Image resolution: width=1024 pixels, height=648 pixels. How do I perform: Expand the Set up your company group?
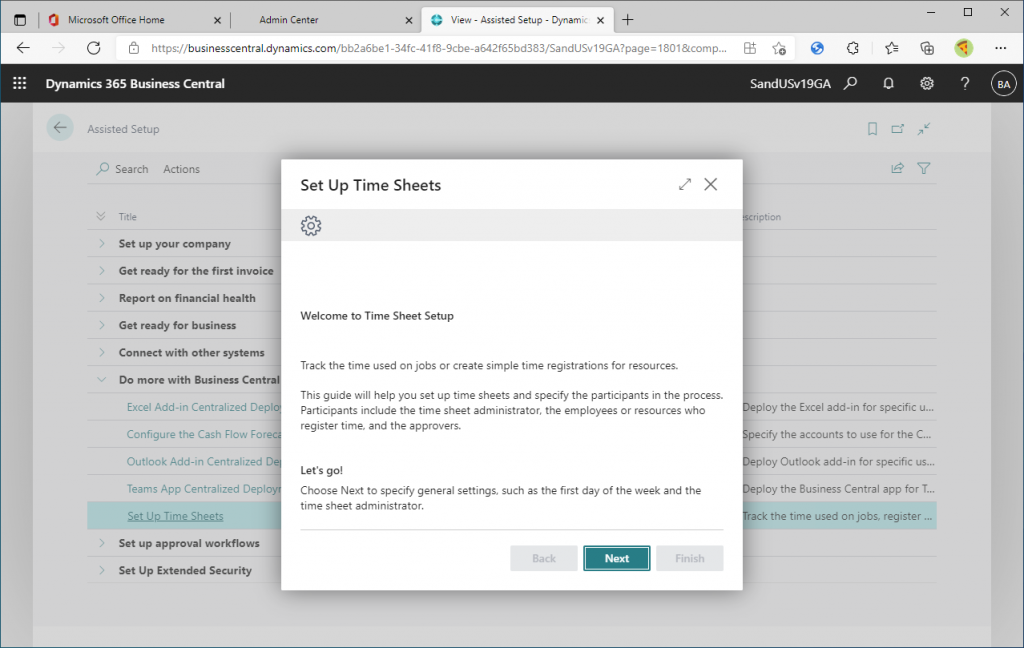pos(102,244)
